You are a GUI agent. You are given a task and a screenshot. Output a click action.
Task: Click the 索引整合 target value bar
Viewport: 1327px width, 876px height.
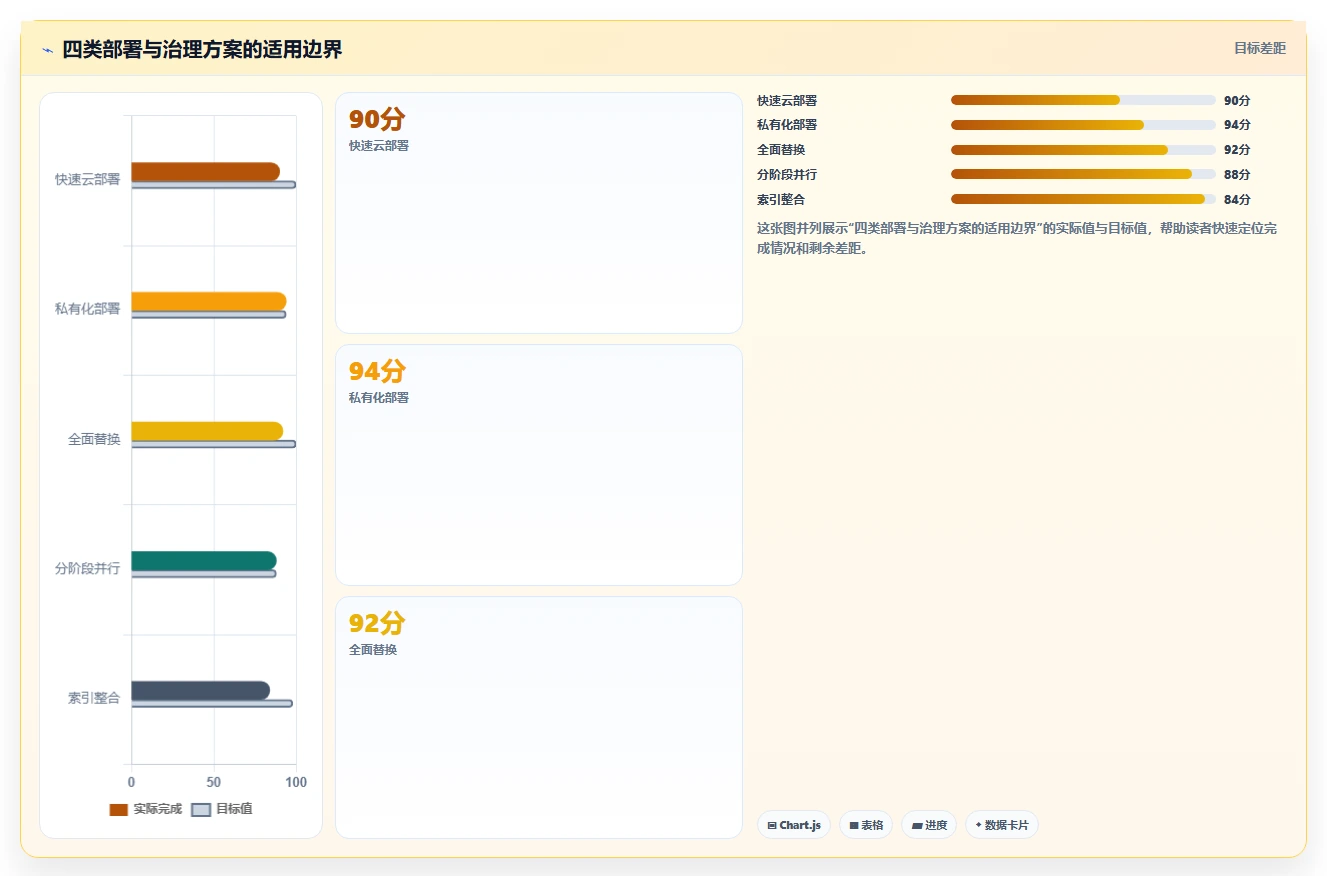tap(212, 704)
